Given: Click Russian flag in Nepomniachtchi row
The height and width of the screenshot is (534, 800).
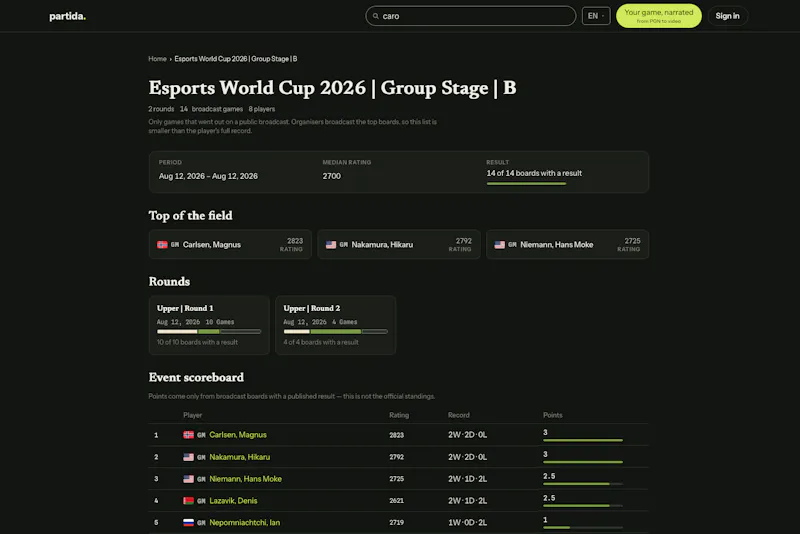Looking at the screenshot, I should tap(189, 523).
